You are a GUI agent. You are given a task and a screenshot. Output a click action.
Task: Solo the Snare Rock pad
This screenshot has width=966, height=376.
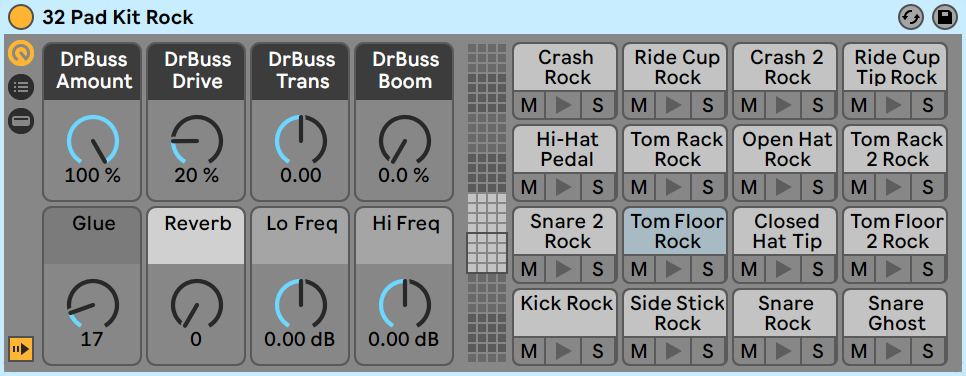point(818,351)
